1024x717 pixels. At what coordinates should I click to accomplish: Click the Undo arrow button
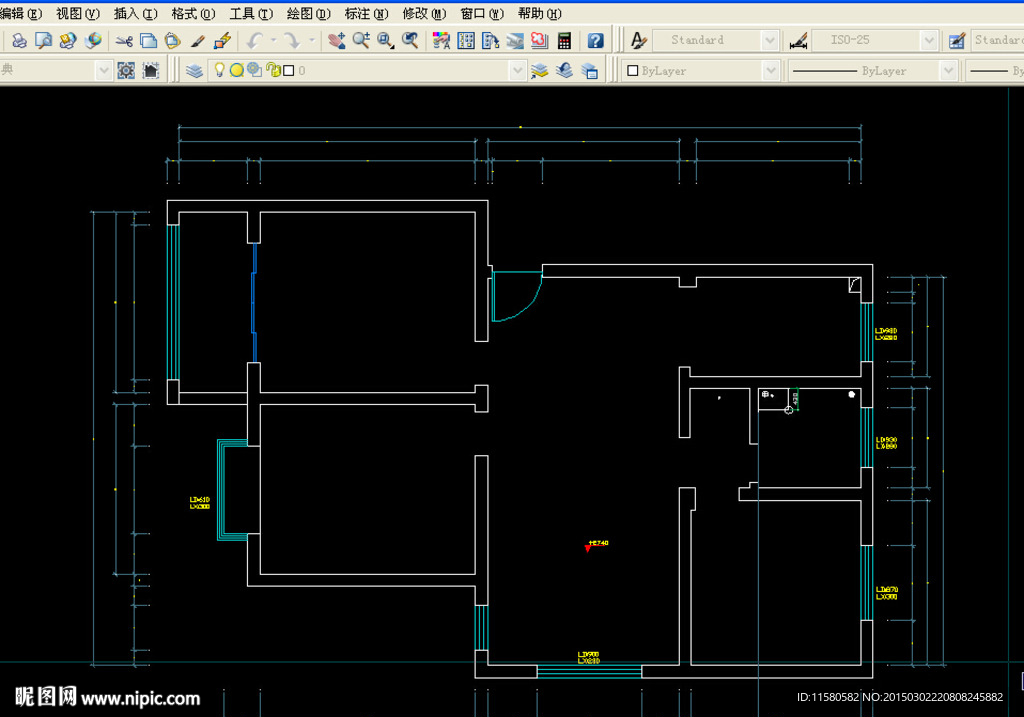(x=254, y=41)
